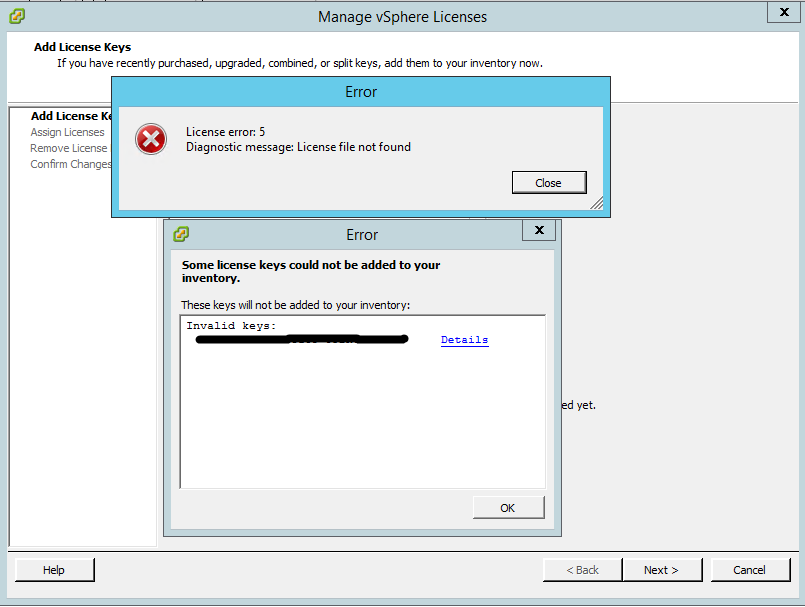Click the redacted license key entry

tap(302, 339)
